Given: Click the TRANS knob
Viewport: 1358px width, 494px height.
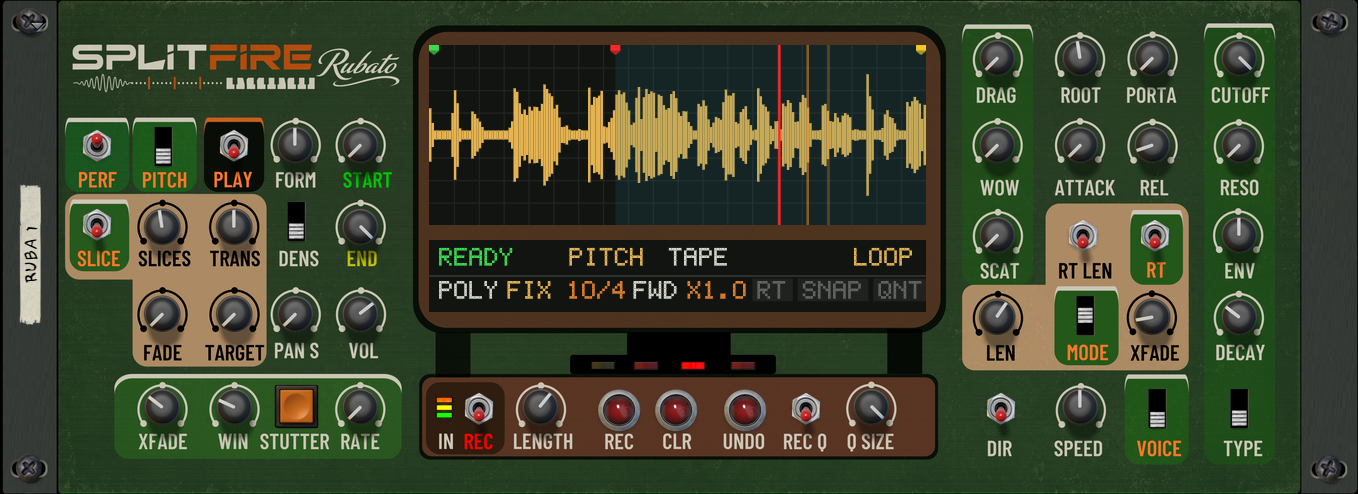Looking at the screenshot, I should [x=233, y=225].
